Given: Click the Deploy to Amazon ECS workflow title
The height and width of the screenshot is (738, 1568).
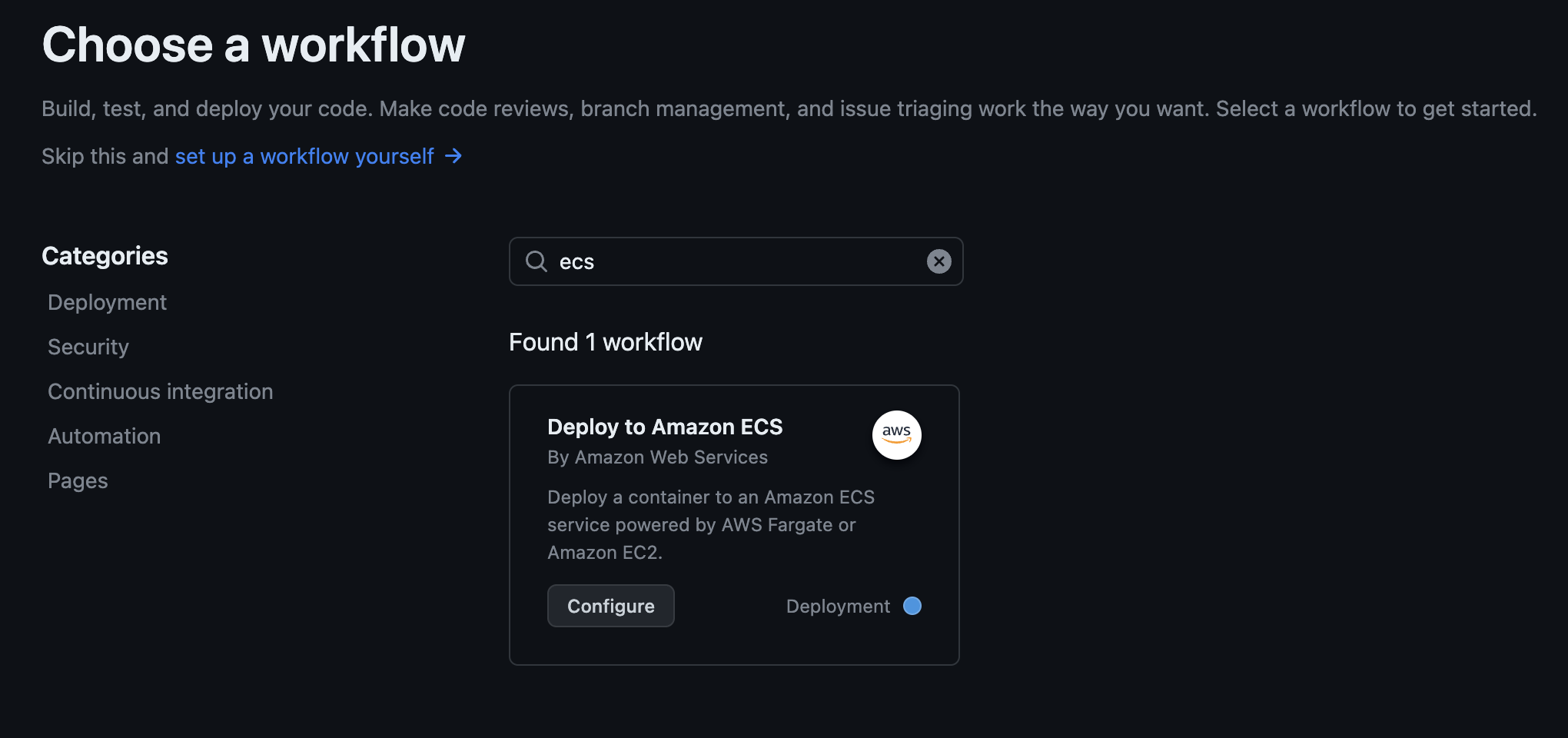Looking at the screenshot, I should [x=665, y=427].
